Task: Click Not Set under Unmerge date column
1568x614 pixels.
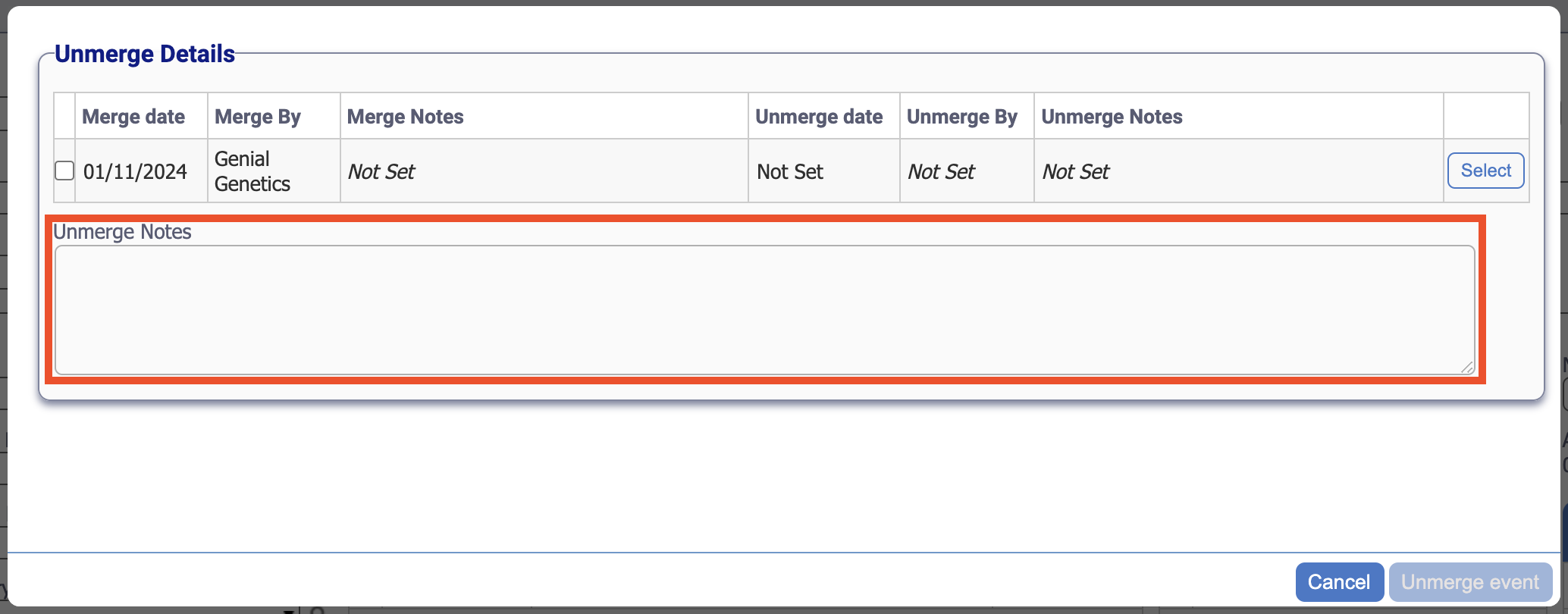Action: coord(790,172)
